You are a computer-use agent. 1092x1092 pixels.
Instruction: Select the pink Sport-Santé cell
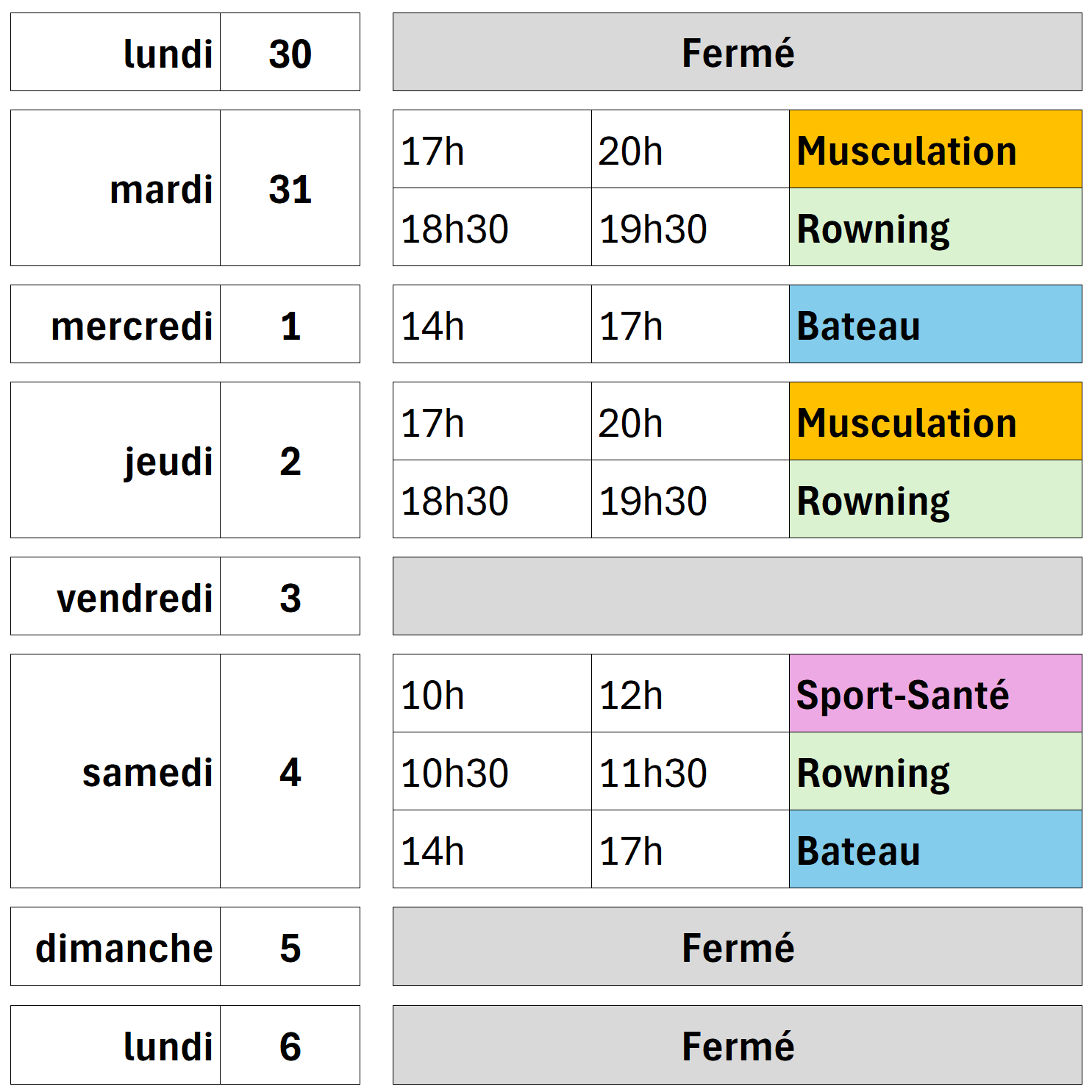click(x=935, y=693)
